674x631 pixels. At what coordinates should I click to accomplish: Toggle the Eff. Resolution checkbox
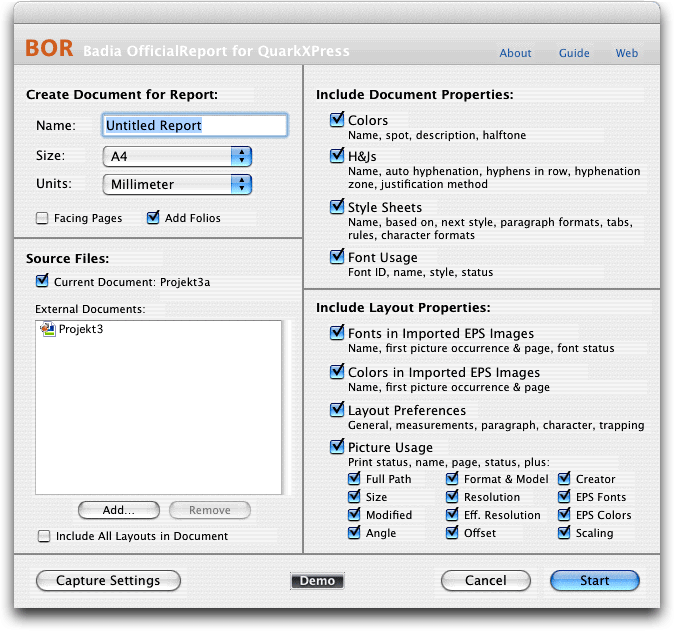(x=452, y=515)
